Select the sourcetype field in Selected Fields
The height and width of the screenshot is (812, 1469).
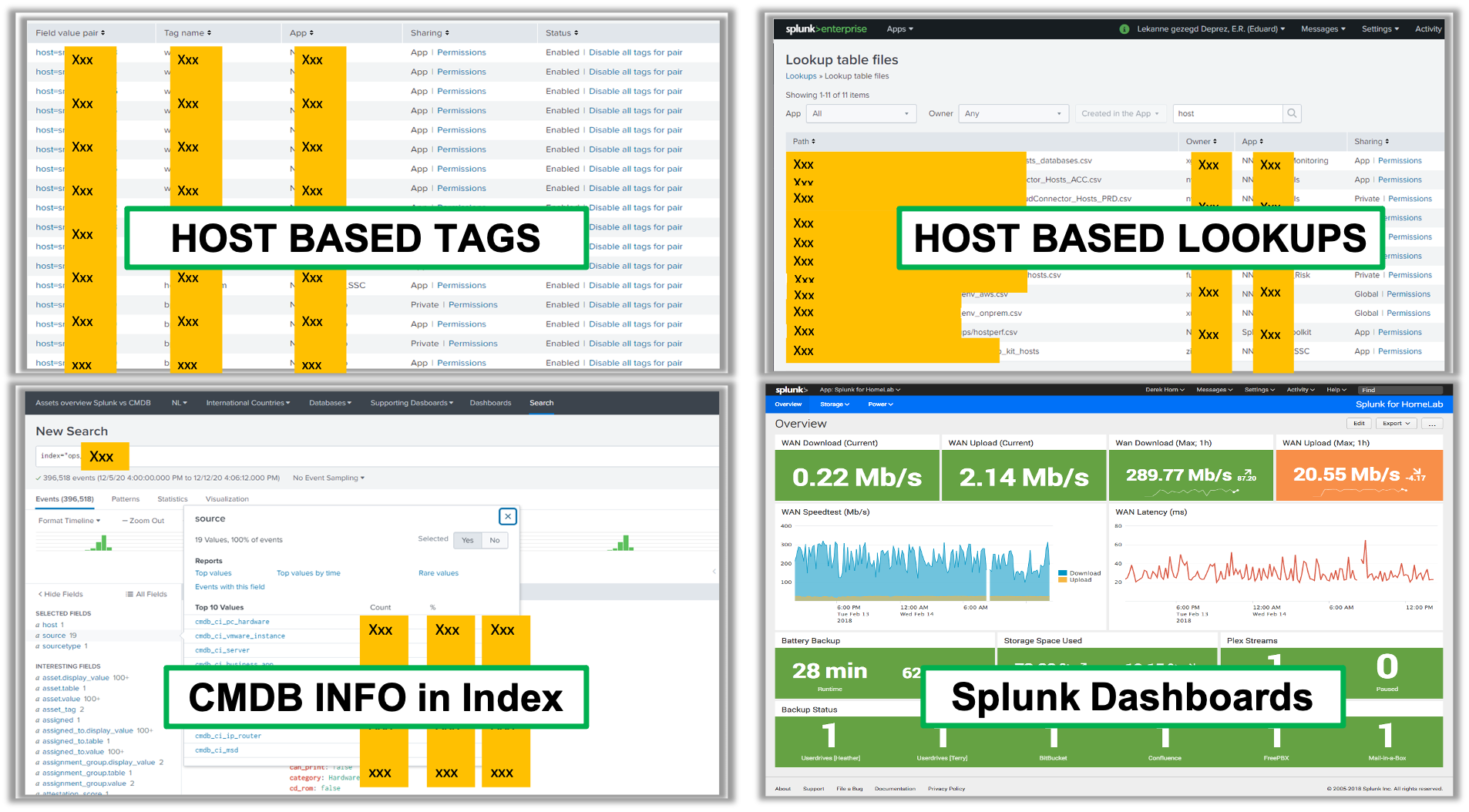point(62,646)
